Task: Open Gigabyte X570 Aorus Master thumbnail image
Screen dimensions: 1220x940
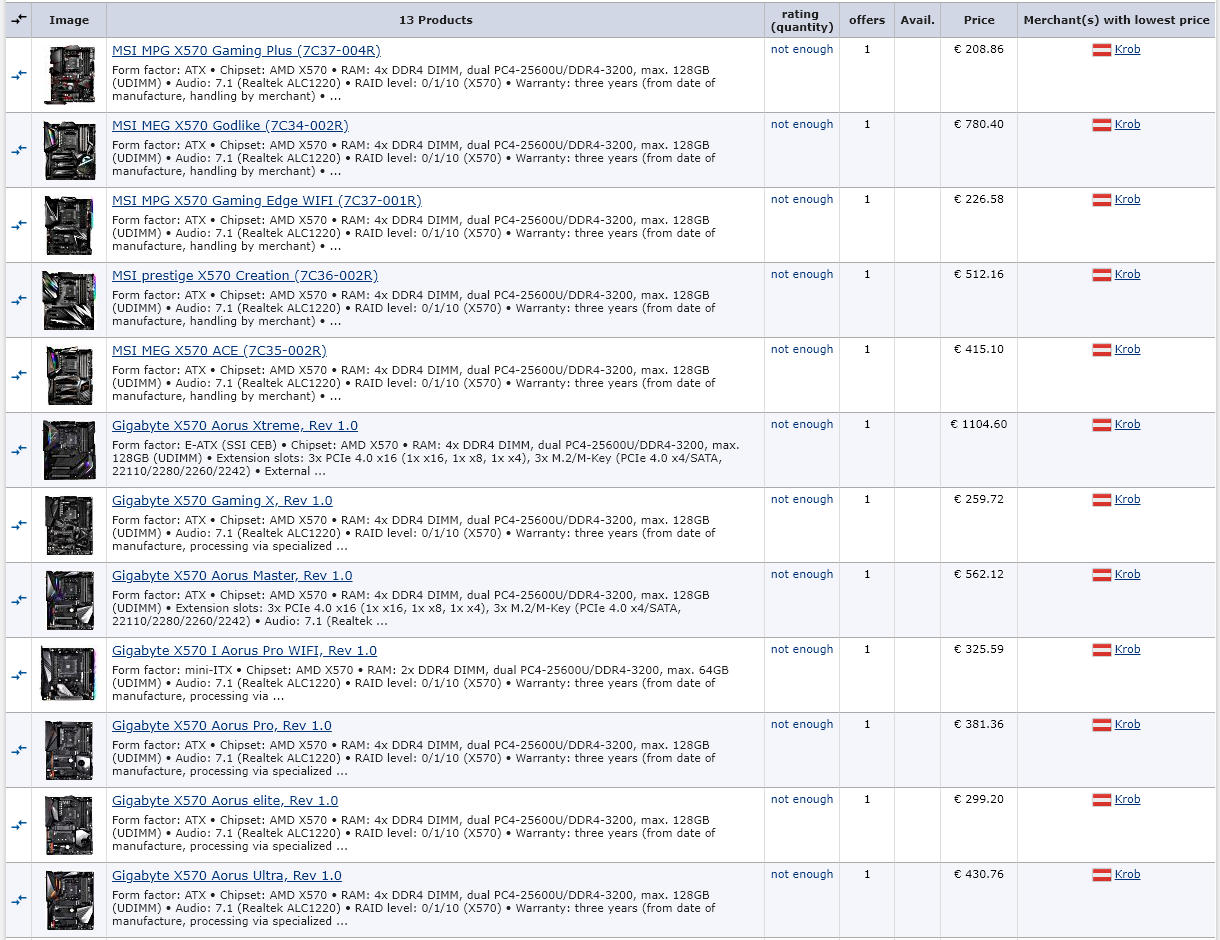Action: click(69, 600)
